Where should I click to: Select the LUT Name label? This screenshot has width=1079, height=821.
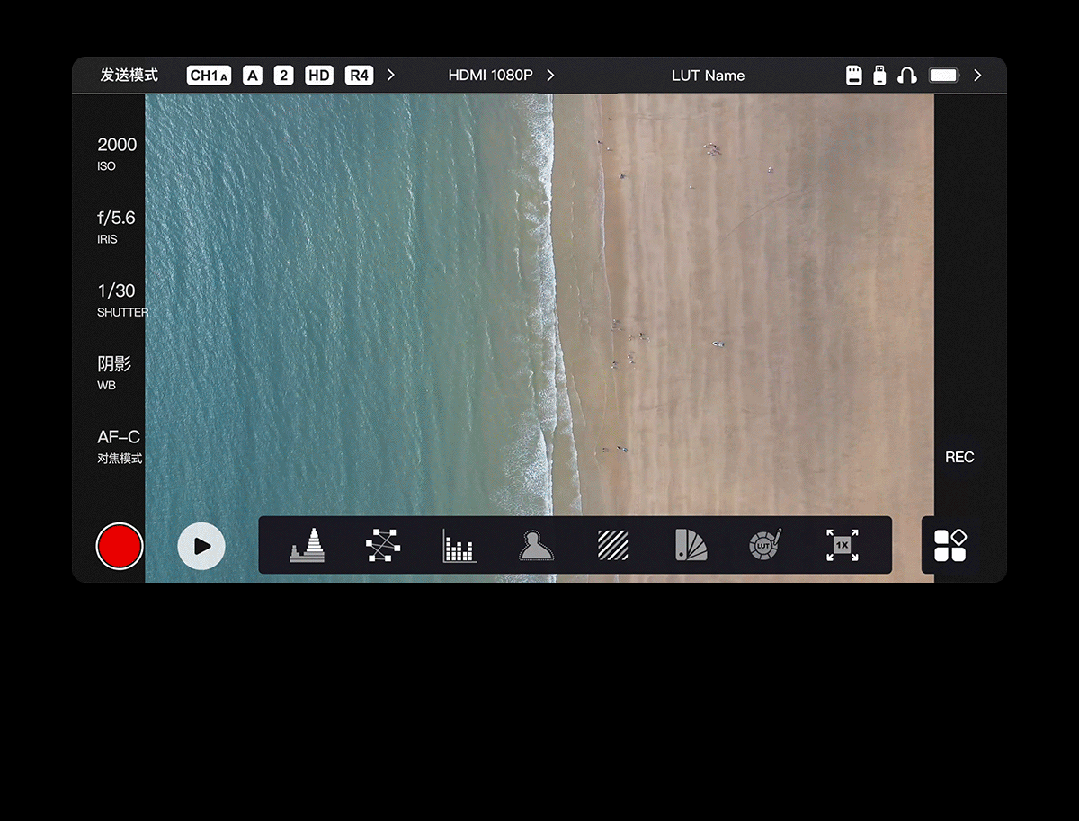pos(708,75)
